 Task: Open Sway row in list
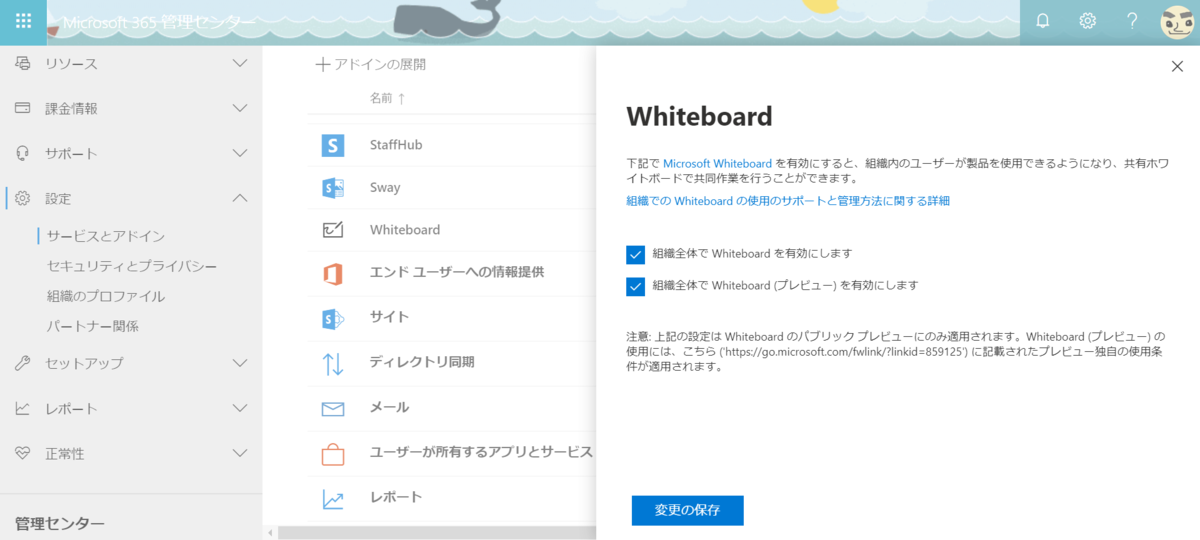[x=453, y=187]
